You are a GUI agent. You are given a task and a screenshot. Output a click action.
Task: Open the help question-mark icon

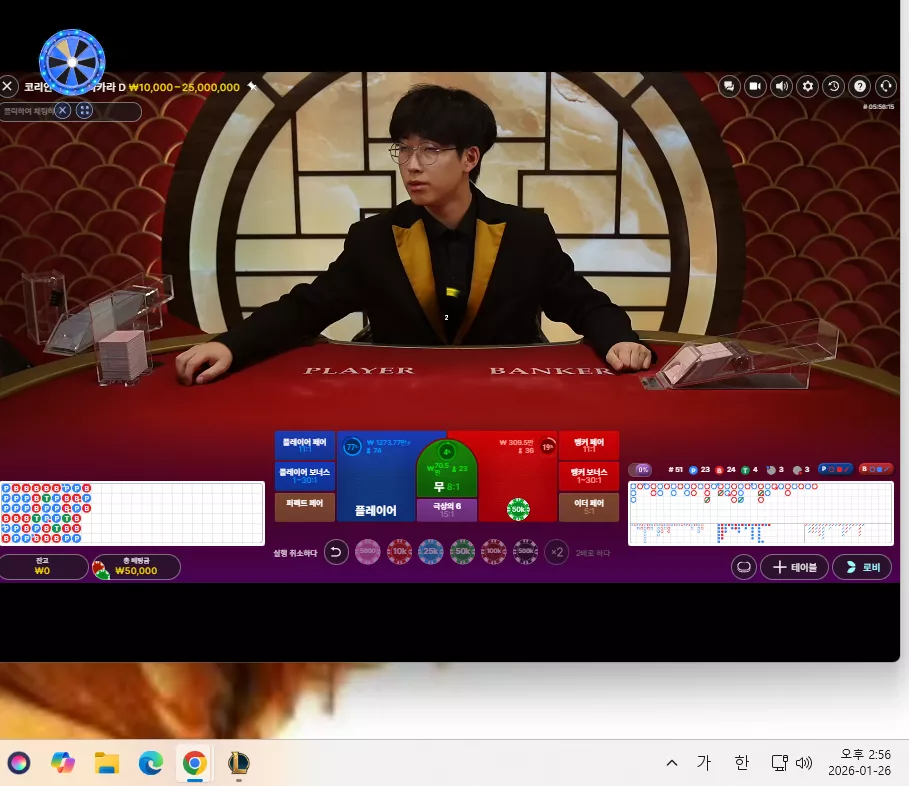(x=860, y=86)
